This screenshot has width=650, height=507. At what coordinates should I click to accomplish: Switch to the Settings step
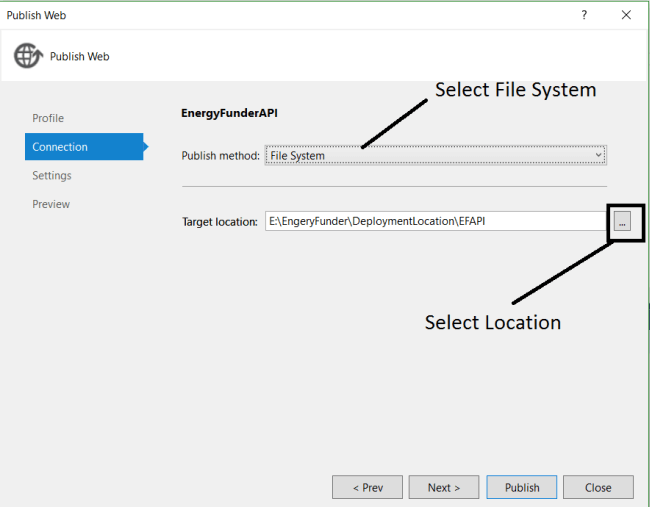click(52, 176)
